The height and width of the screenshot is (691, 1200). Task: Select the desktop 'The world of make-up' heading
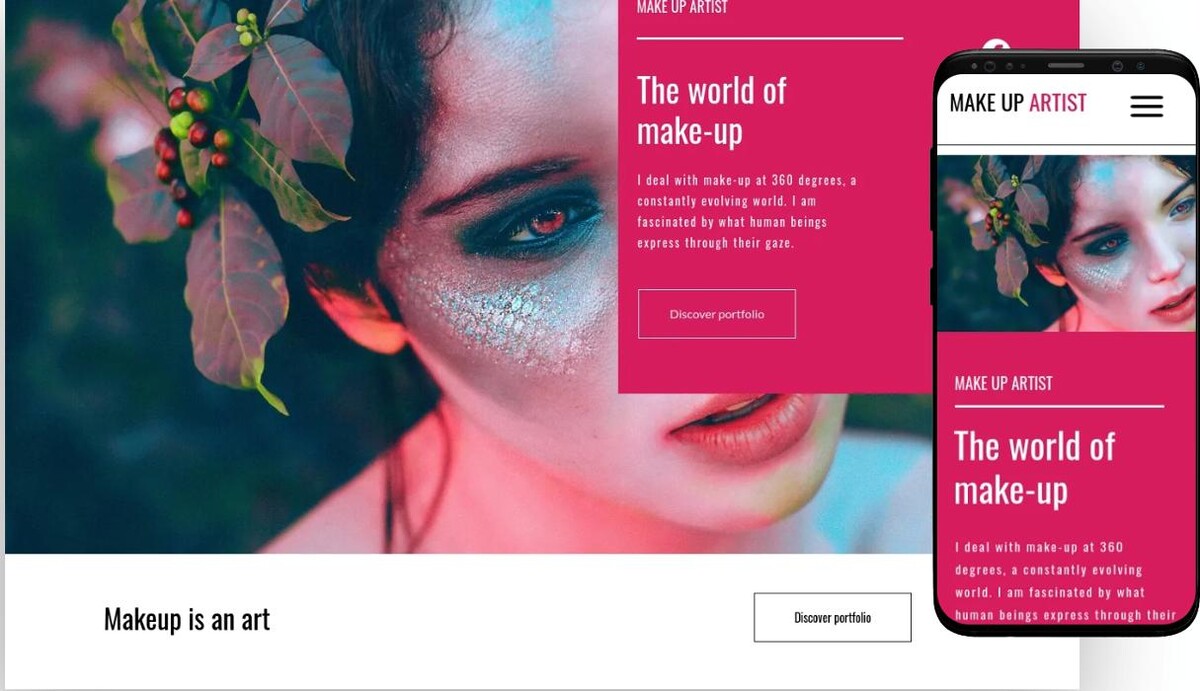tap(711, 110)
